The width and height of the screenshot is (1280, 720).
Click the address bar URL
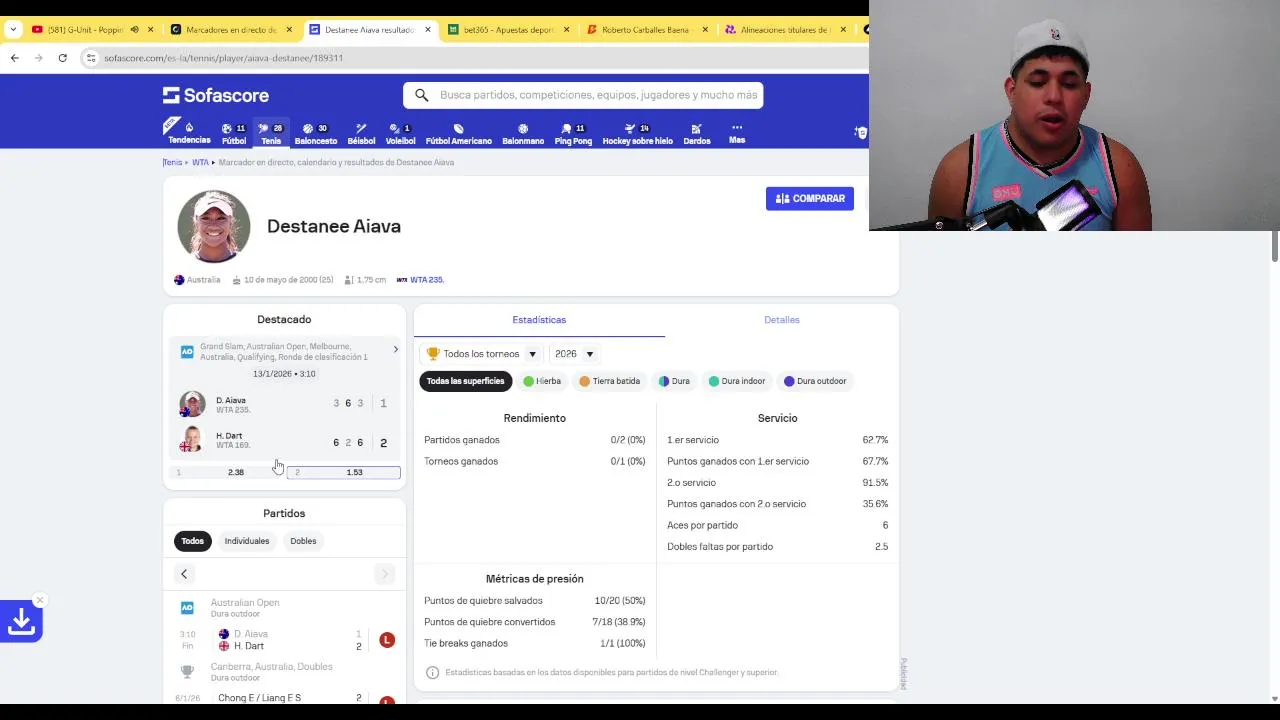223,58
